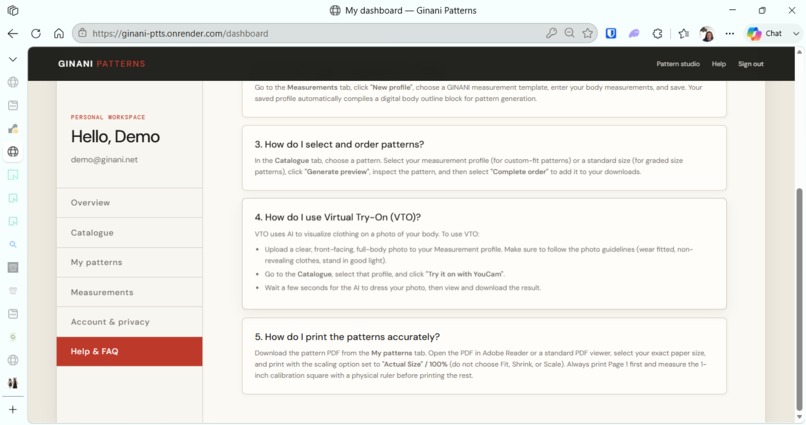Open Settings and more ellipsis

[729, 33]
